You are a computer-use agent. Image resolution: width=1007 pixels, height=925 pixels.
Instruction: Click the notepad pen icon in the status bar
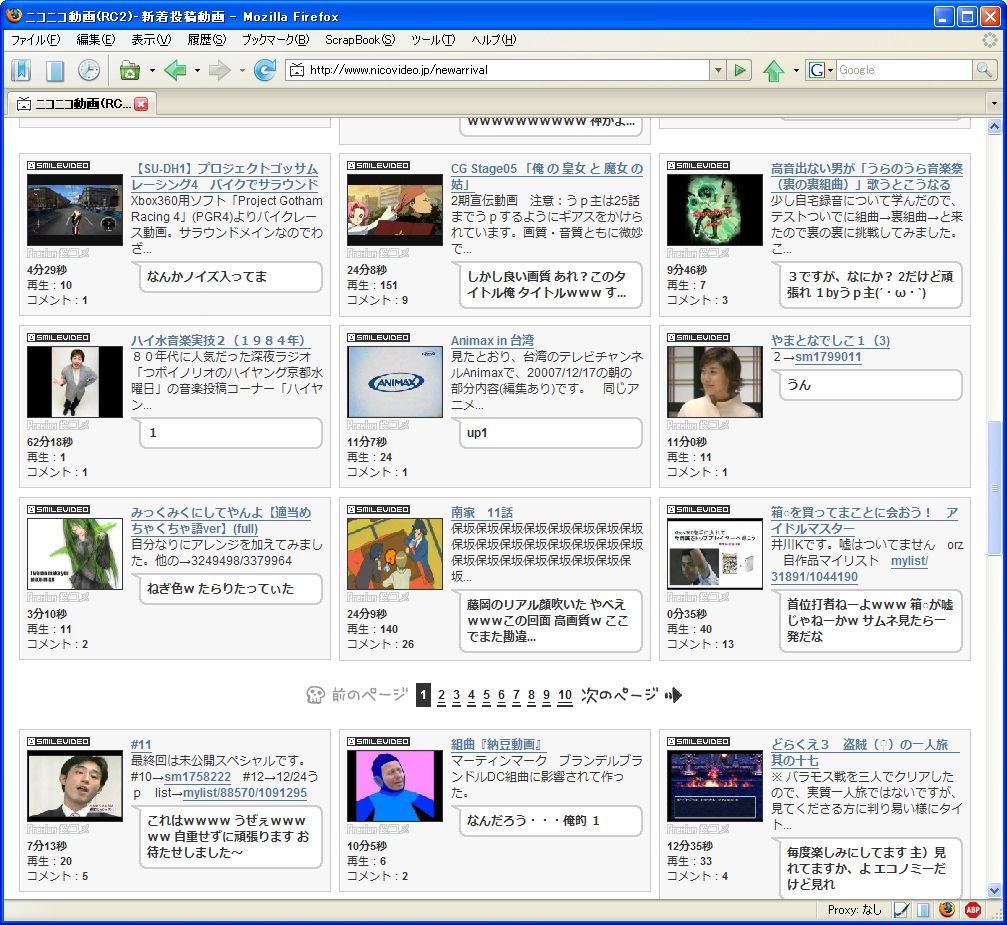[x=901, y=910]
